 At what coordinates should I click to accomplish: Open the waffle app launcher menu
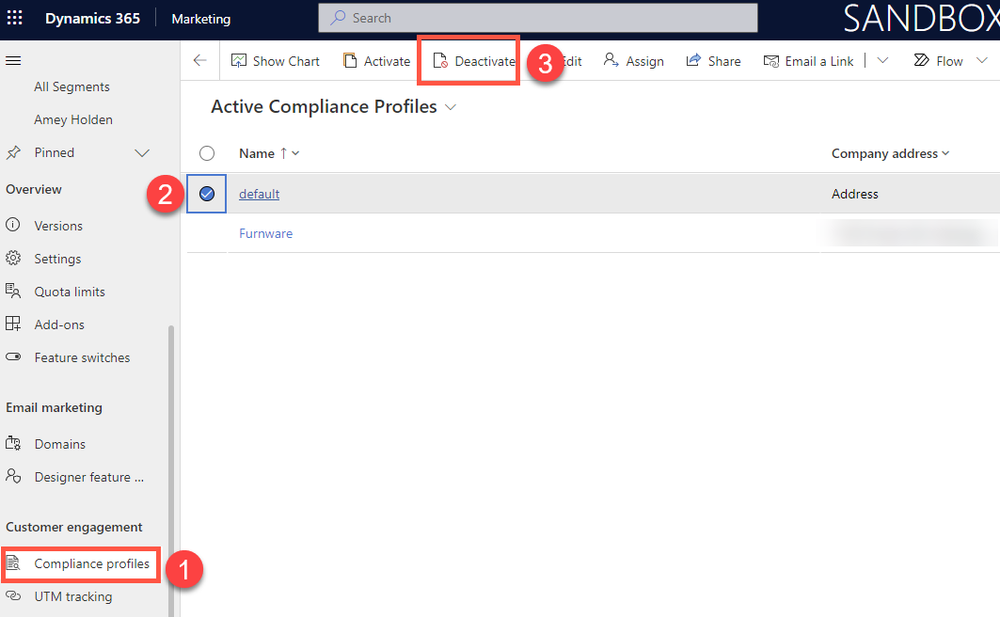coord(14,18)
